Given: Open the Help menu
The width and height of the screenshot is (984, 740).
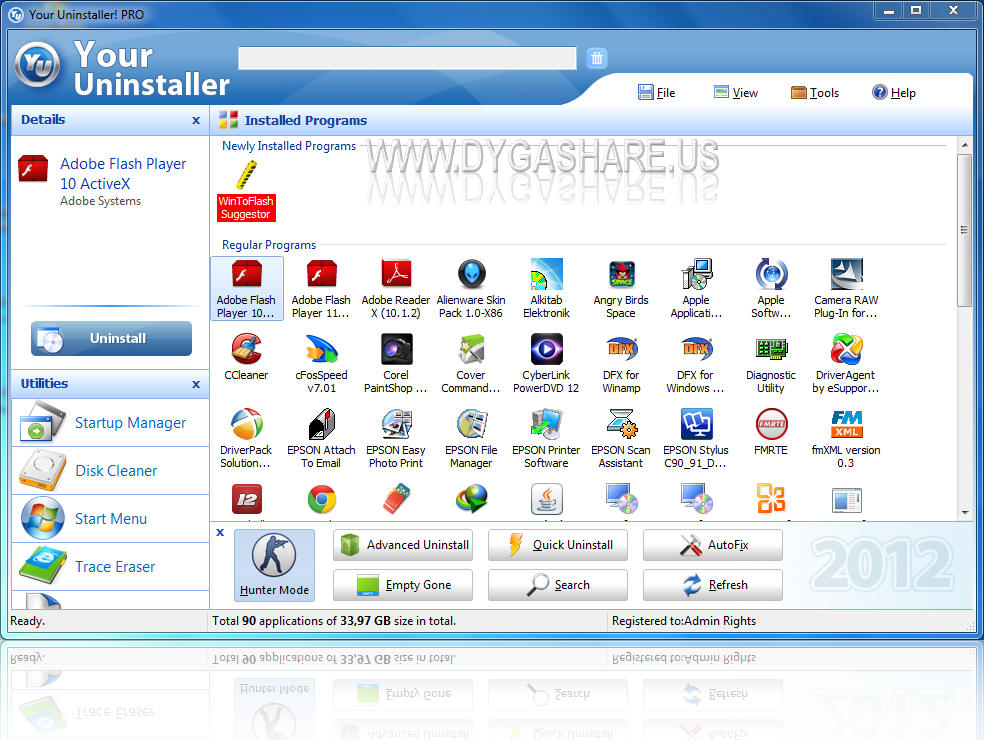Looking at the screenshot, I should click(x=894, y=93).
